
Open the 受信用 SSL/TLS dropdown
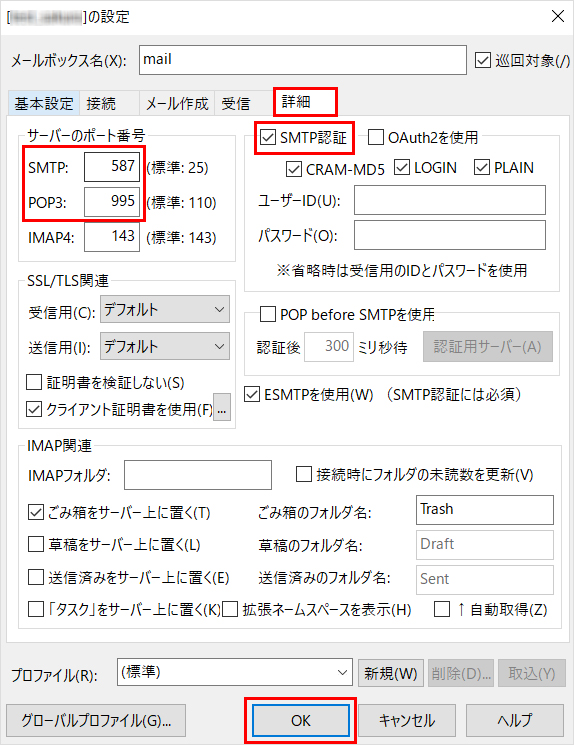tap(165, 309)
